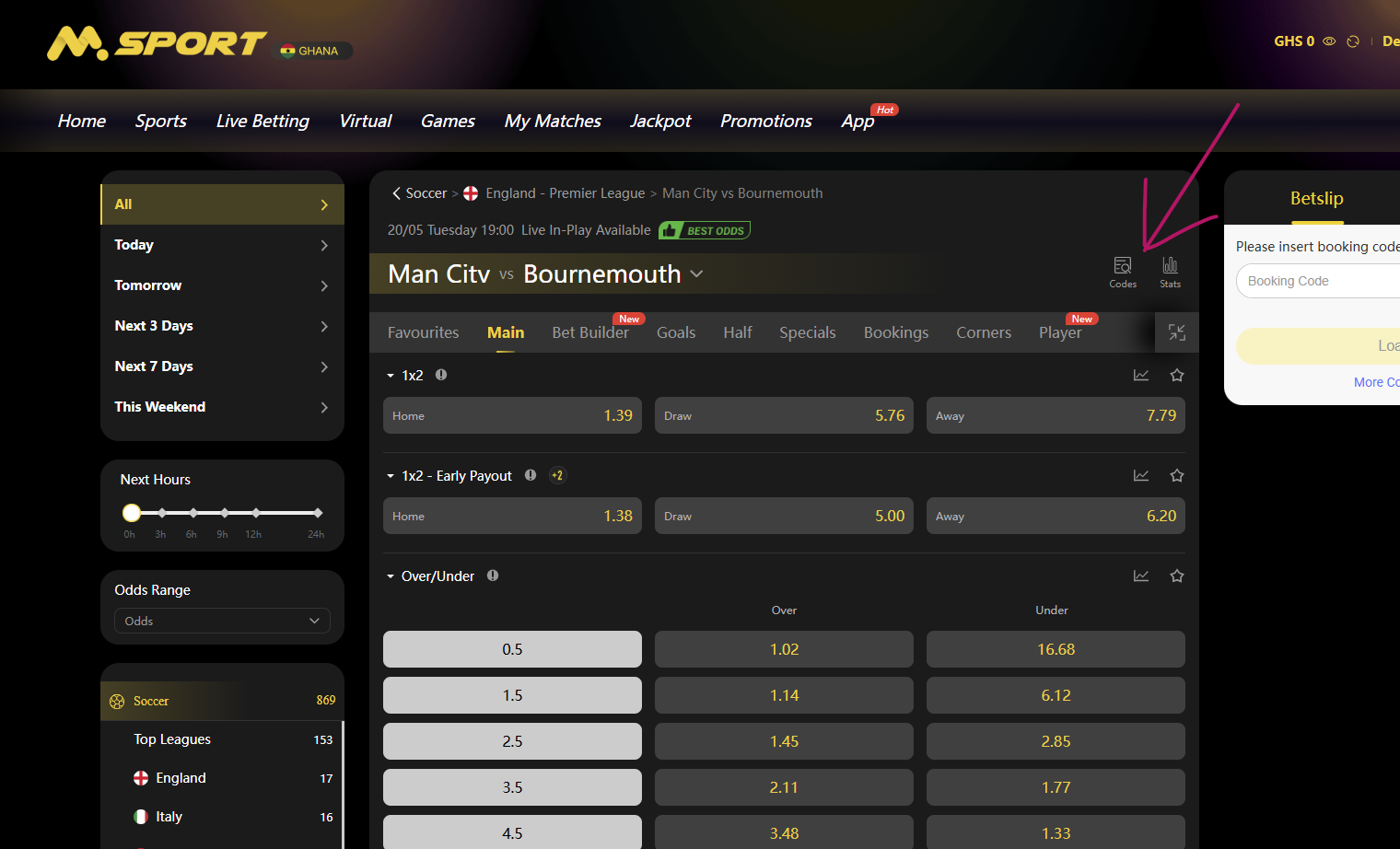This screenshot has width=1400, height=849.
Task: Show odds trend chart for 1x2 market
Action: [x=1141, y=375]
